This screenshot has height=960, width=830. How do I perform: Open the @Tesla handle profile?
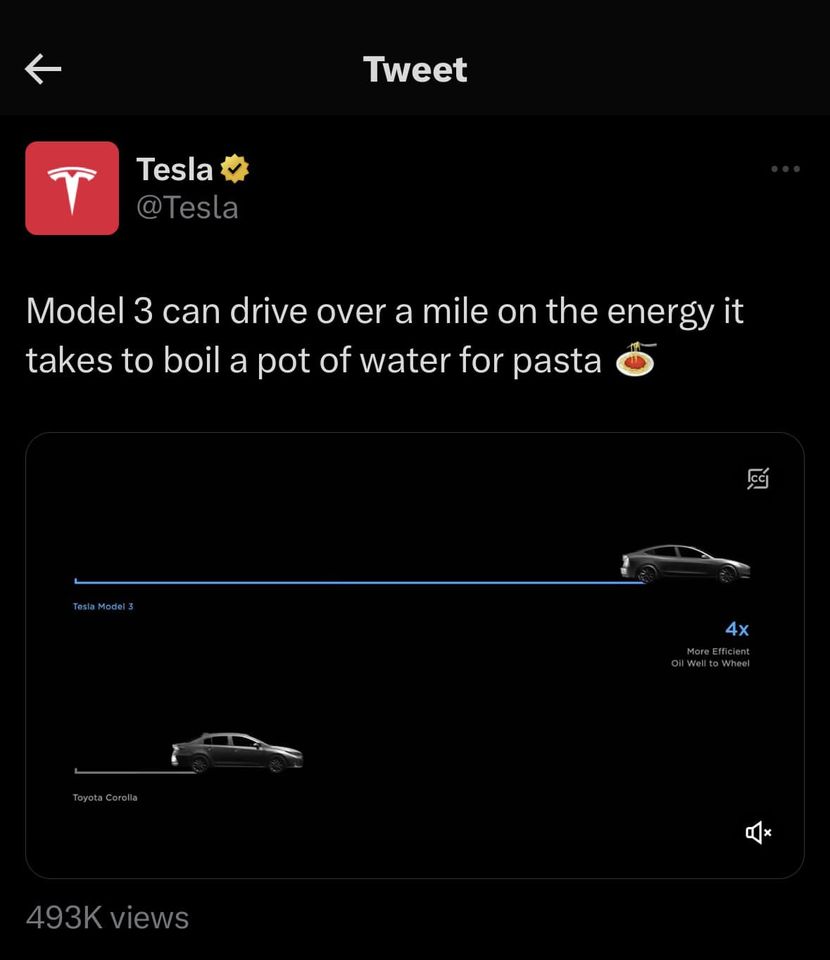[187, 207]
